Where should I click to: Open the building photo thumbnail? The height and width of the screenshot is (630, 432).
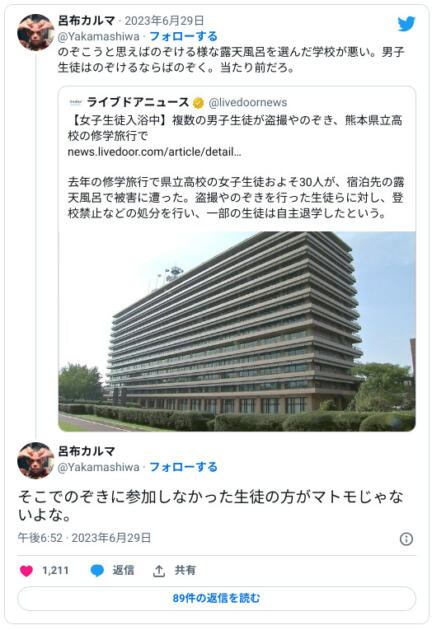click(x=237, y=331)
